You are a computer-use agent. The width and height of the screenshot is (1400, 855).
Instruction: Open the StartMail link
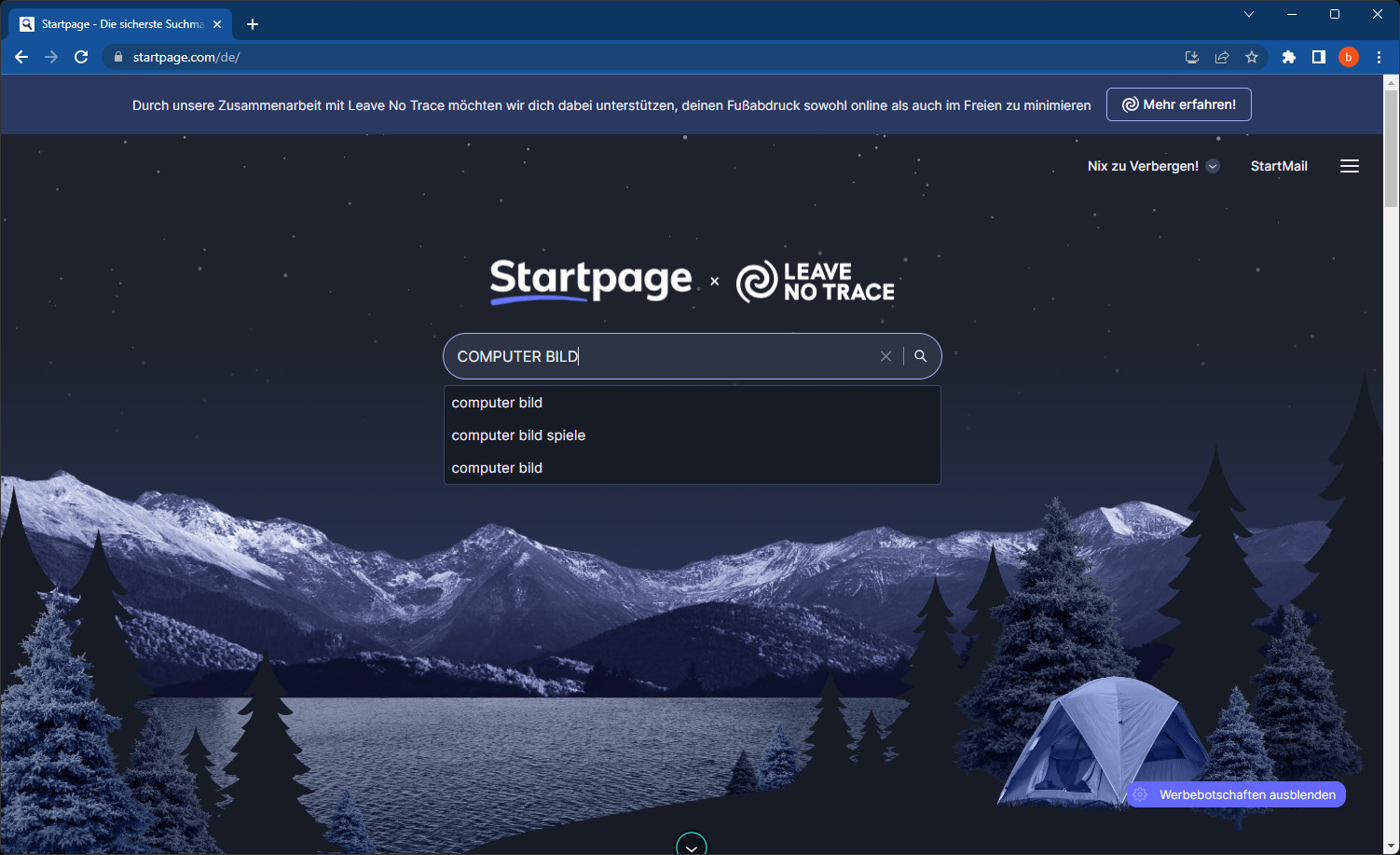coord(1278,165)
